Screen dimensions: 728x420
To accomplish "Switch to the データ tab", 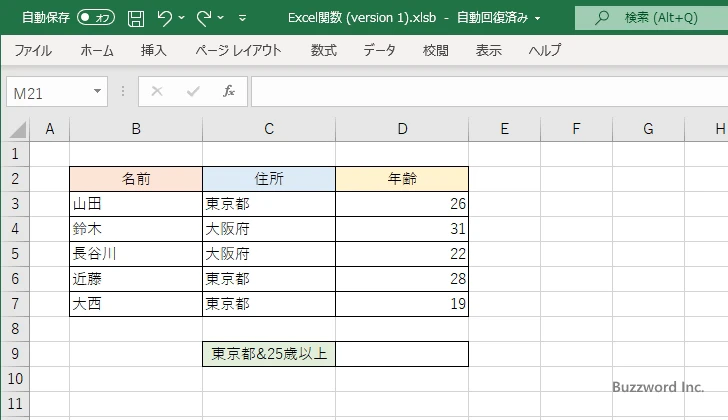I will [x=379, y=50].
